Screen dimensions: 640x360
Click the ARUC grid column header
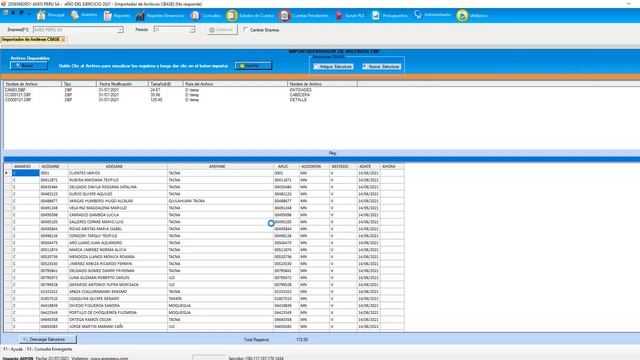click(x=286, y=167)
